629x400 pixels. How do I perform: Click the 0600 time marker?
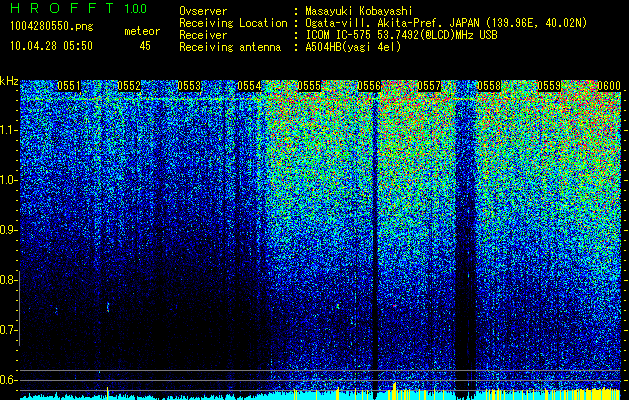click(x=609, y=86)
